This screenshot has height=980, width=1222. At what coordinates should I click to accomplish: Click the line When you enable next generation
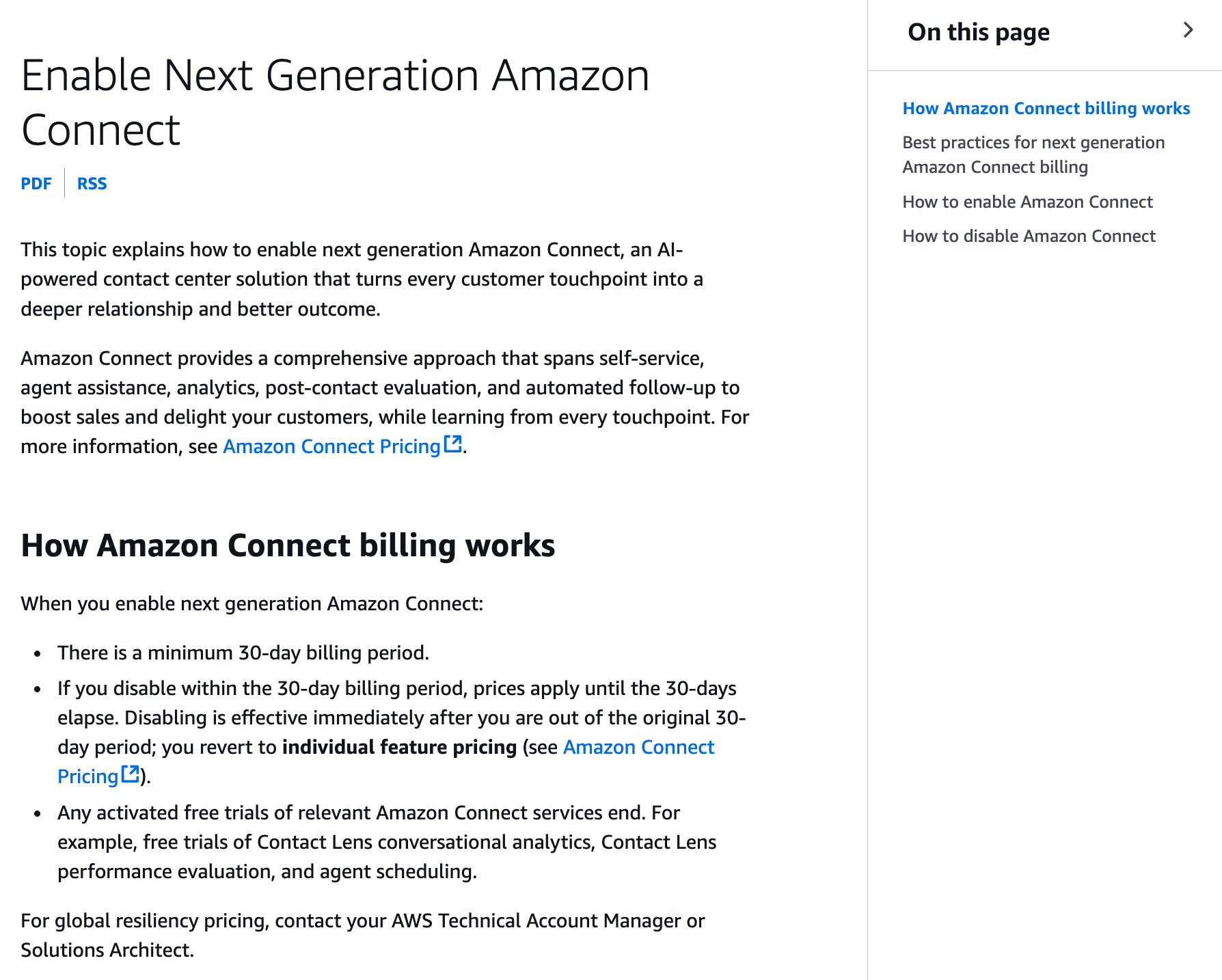click(252, 603)
